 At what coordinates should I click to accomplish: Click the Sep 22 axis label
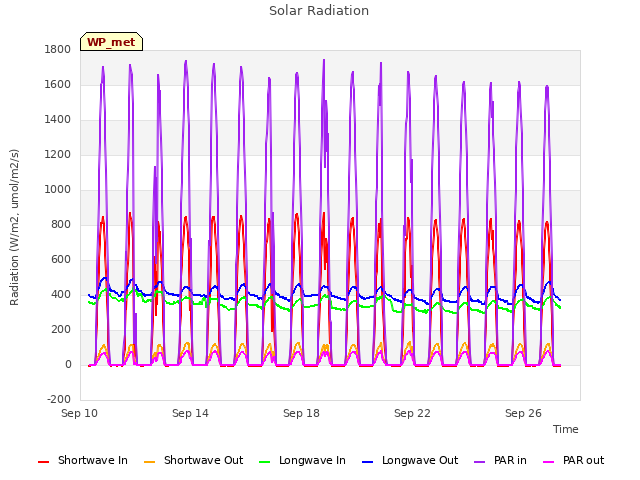[x=412, y=413]
